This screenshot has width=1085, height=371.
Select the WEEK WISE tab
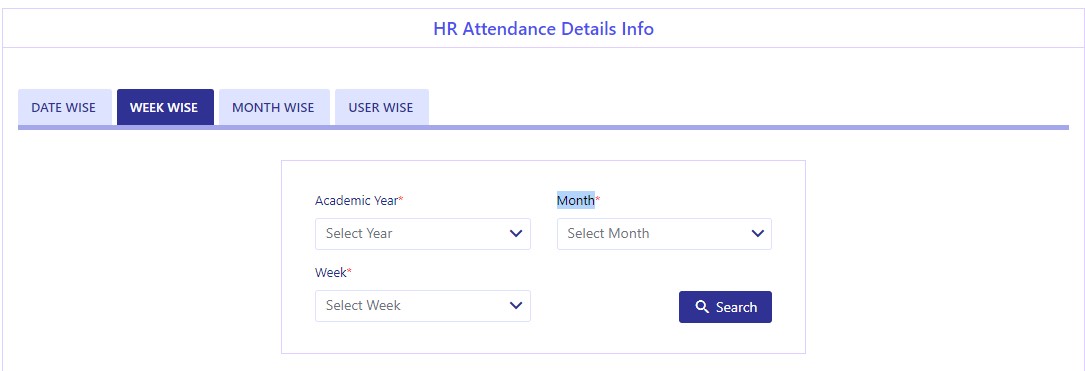(165, 107)
